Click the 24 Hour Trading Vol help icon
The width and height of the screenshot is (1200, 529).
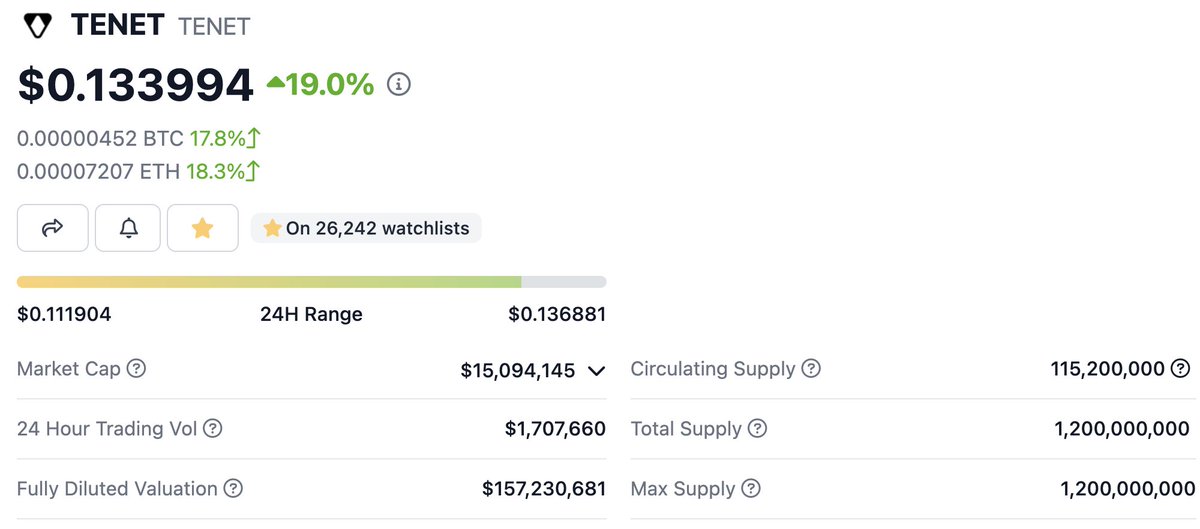pyautogui.click(x=213, y=429)
